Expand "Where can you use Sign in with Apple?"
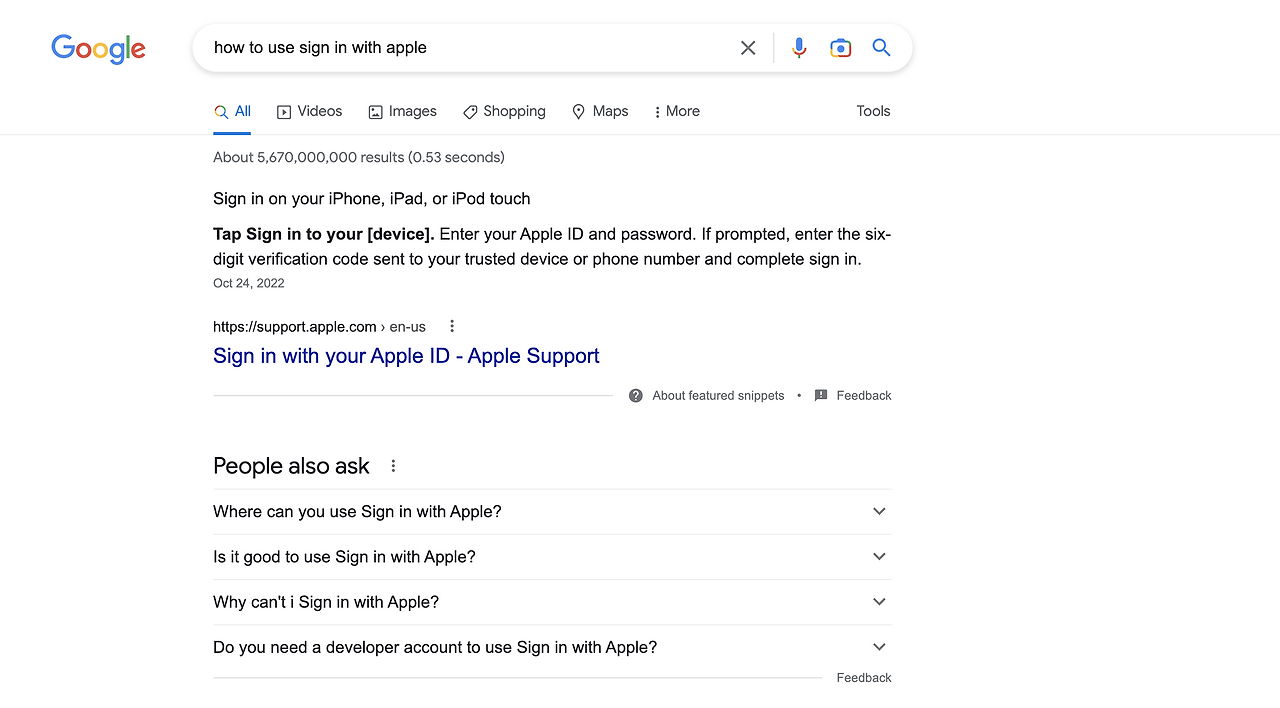1280x708 pixels. pos(879,511)
